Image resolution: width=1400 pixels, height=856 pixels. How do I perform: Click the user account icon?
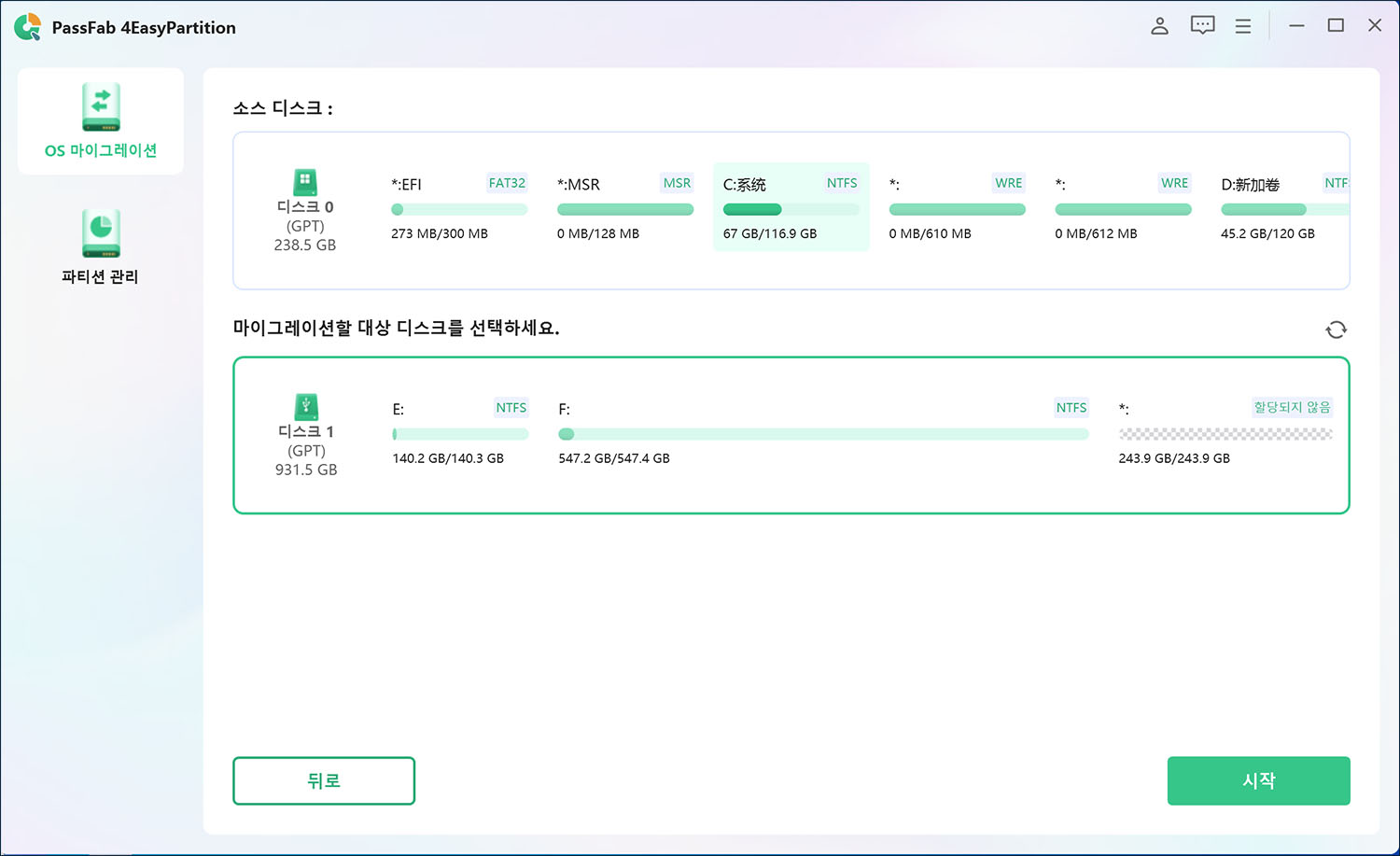(x=1159, y=26)
